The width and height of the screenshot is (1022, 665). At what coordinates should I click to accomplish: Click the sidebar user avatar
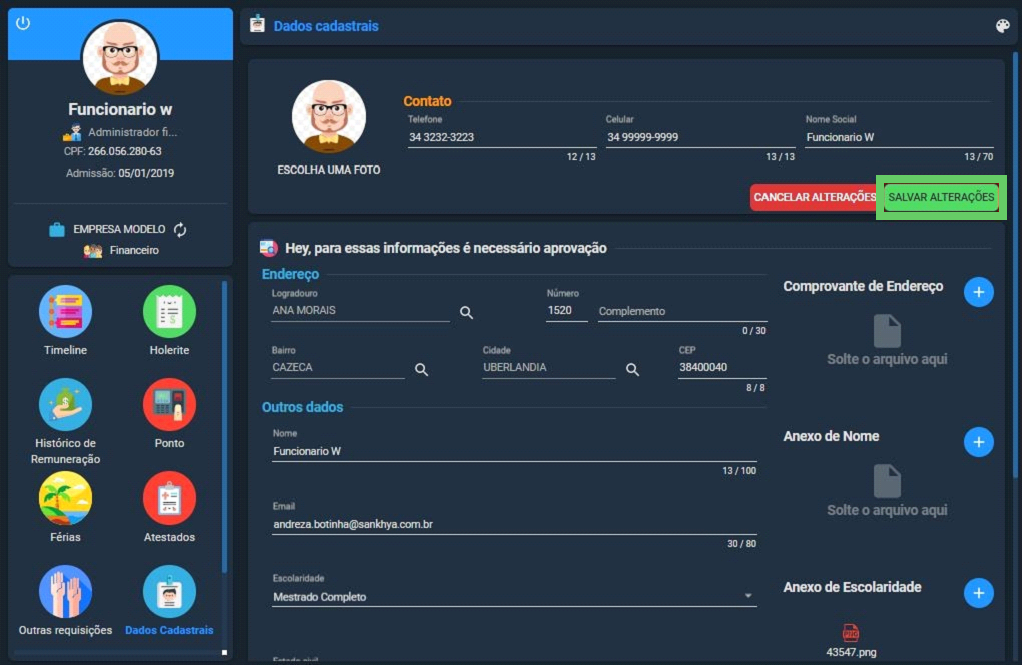click(120, 57)
